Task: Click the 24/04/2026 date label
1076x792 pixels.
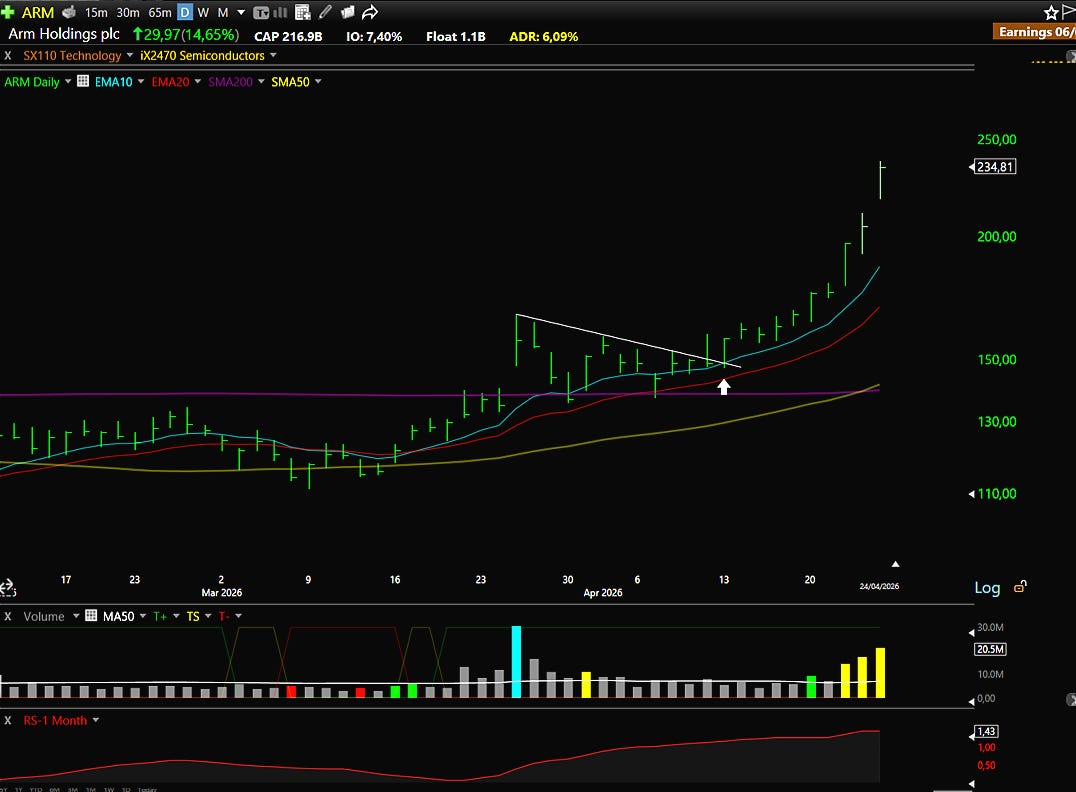Action: pos(879,586)
